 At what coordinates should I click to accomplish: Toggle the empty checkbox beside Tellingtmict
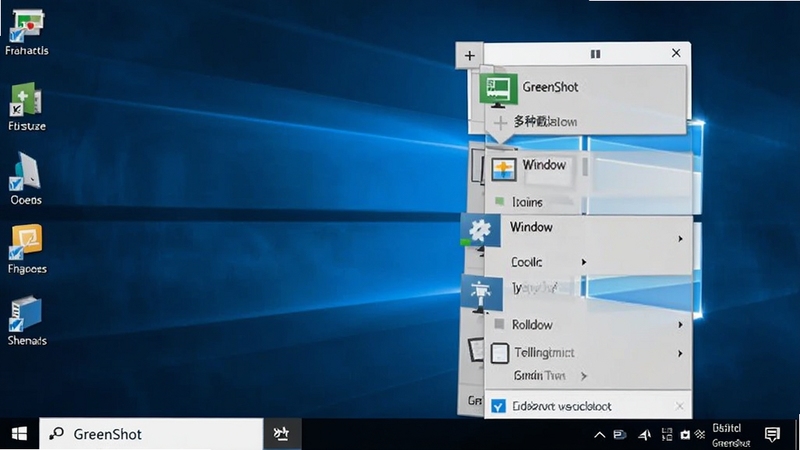tap(499, 353)
